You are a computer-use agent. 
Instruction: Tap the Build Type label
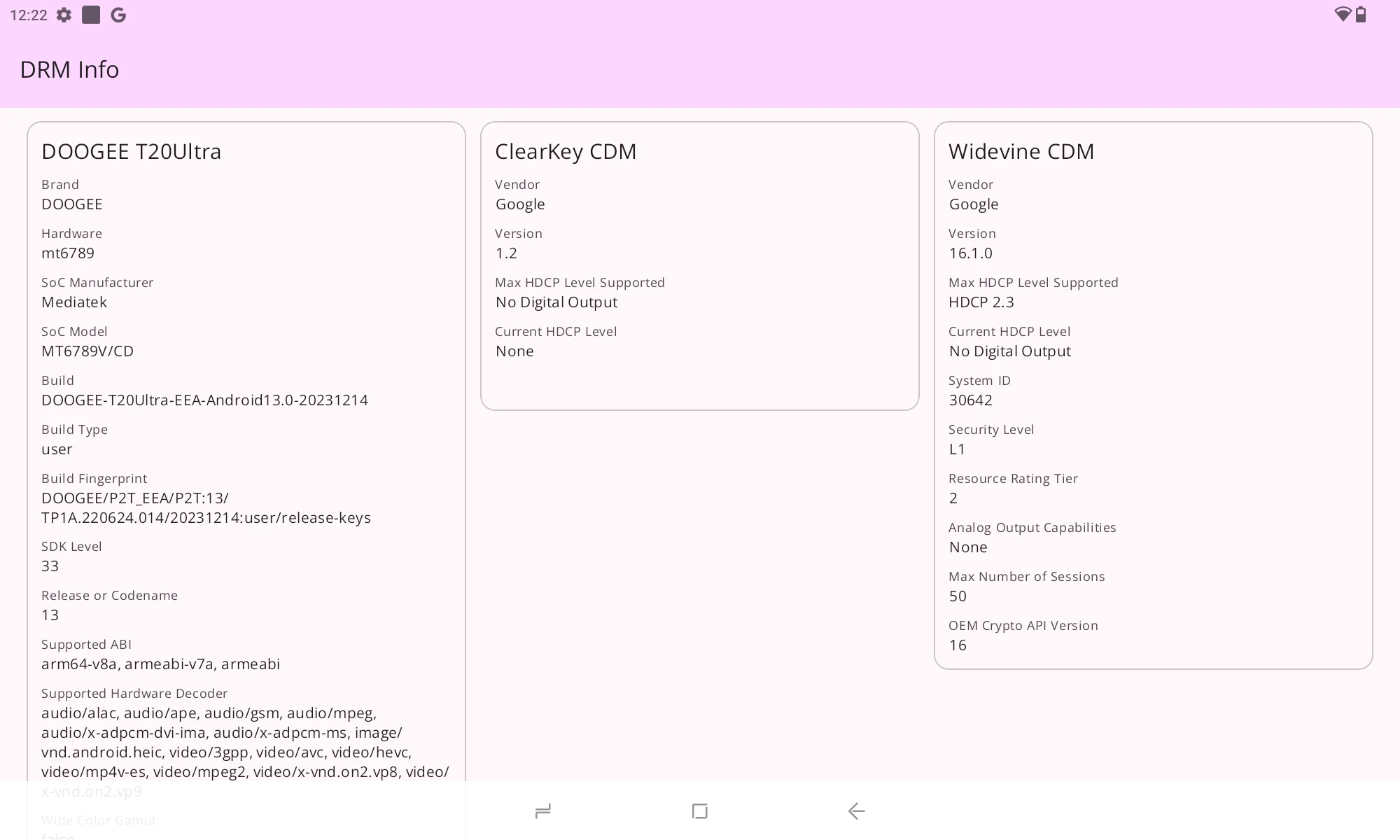74,430
